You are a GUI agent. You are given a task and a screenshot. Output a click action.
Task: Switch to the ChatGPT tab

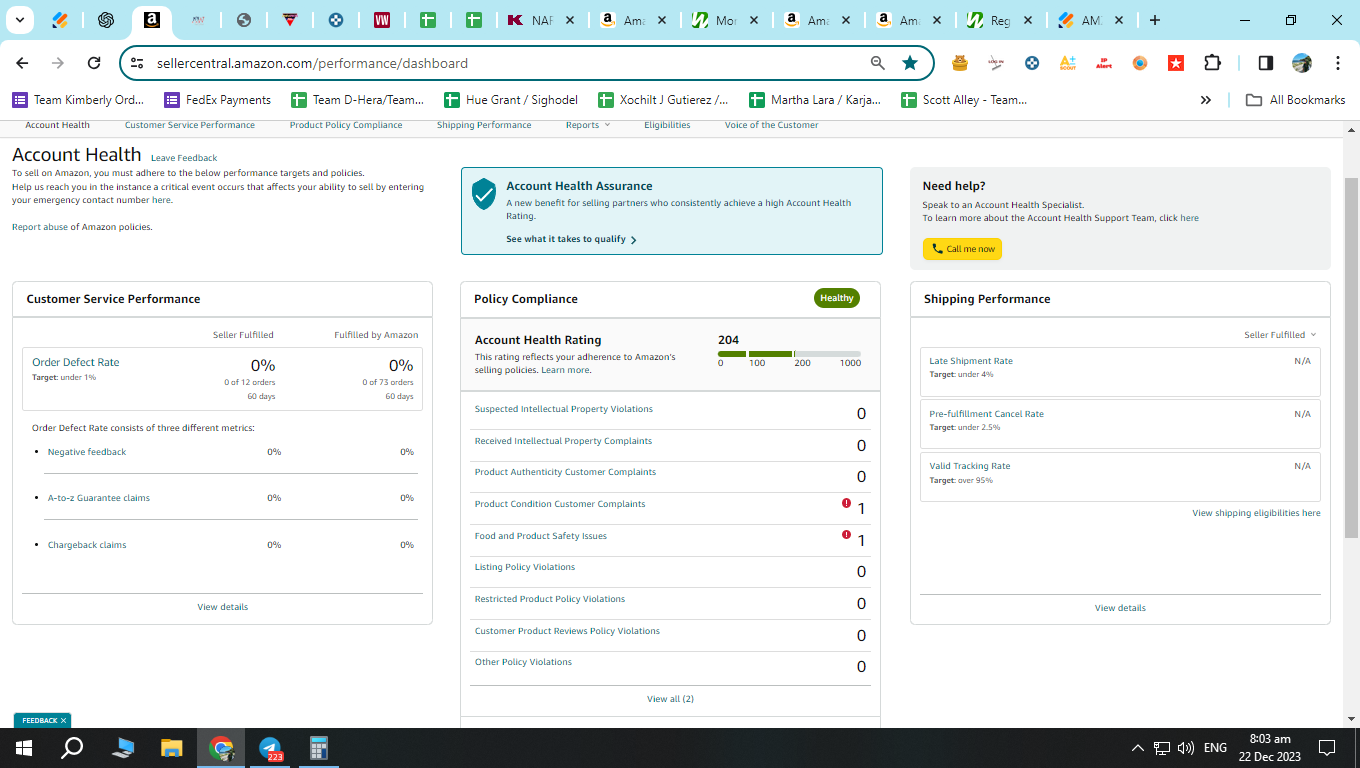(x=106, y=20)
